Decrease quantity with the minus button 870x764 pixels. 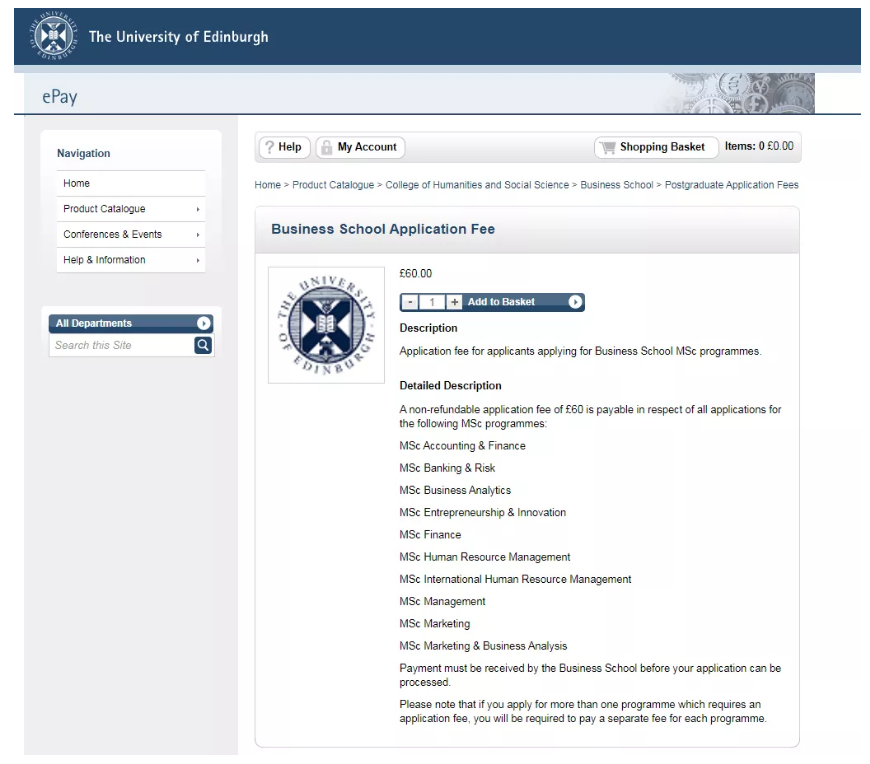tap(410, 302)
